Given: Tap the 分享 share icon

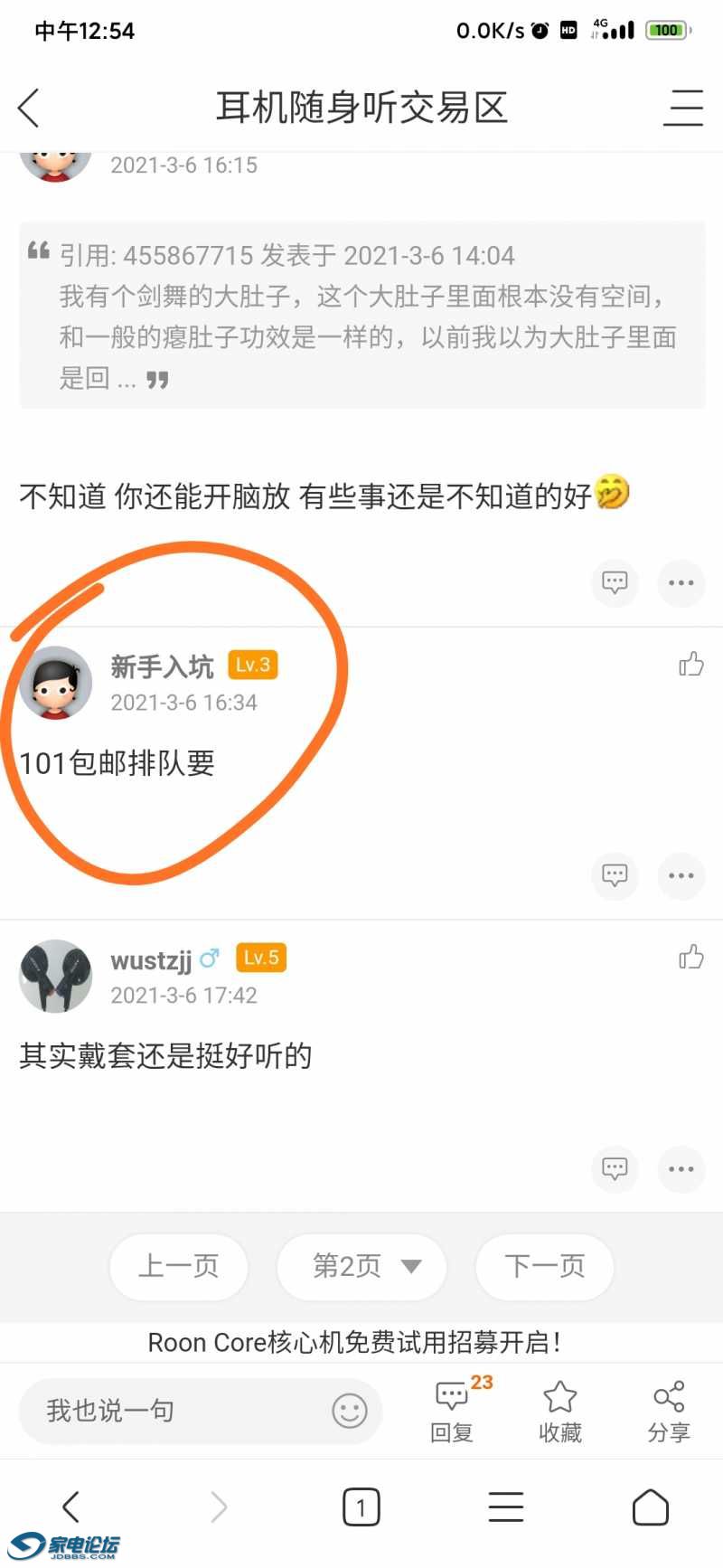Looking at the screenshot, I should (x=669, y=1398).
